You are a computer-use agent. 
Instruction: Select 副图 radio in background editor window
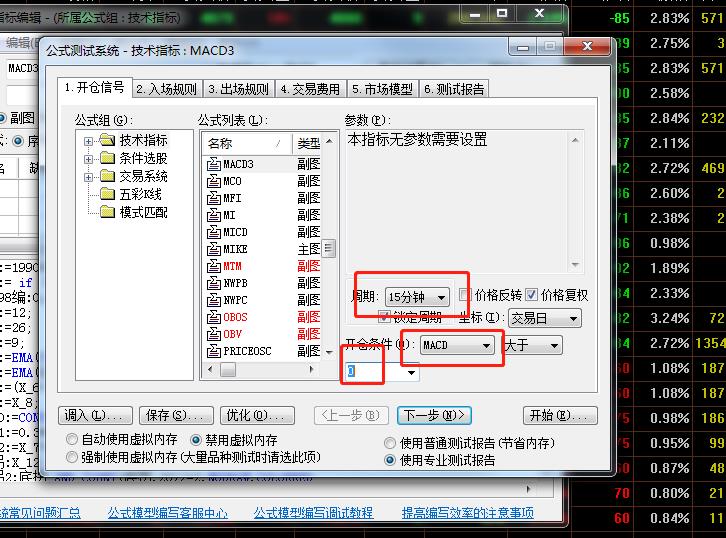pos(2,119)
